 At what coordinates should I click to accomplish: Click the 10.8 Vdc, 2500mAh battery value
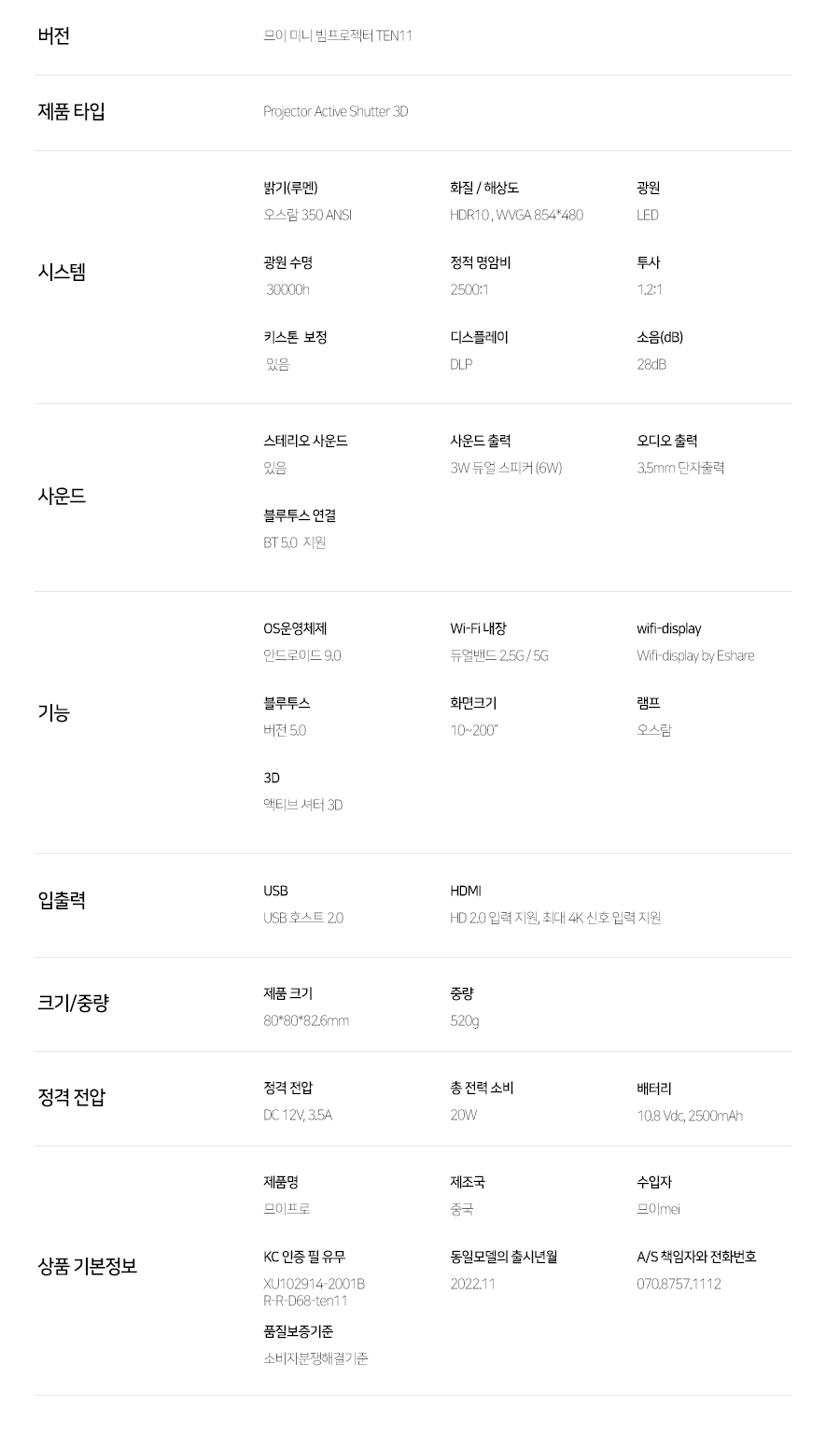click(690, 1117)
